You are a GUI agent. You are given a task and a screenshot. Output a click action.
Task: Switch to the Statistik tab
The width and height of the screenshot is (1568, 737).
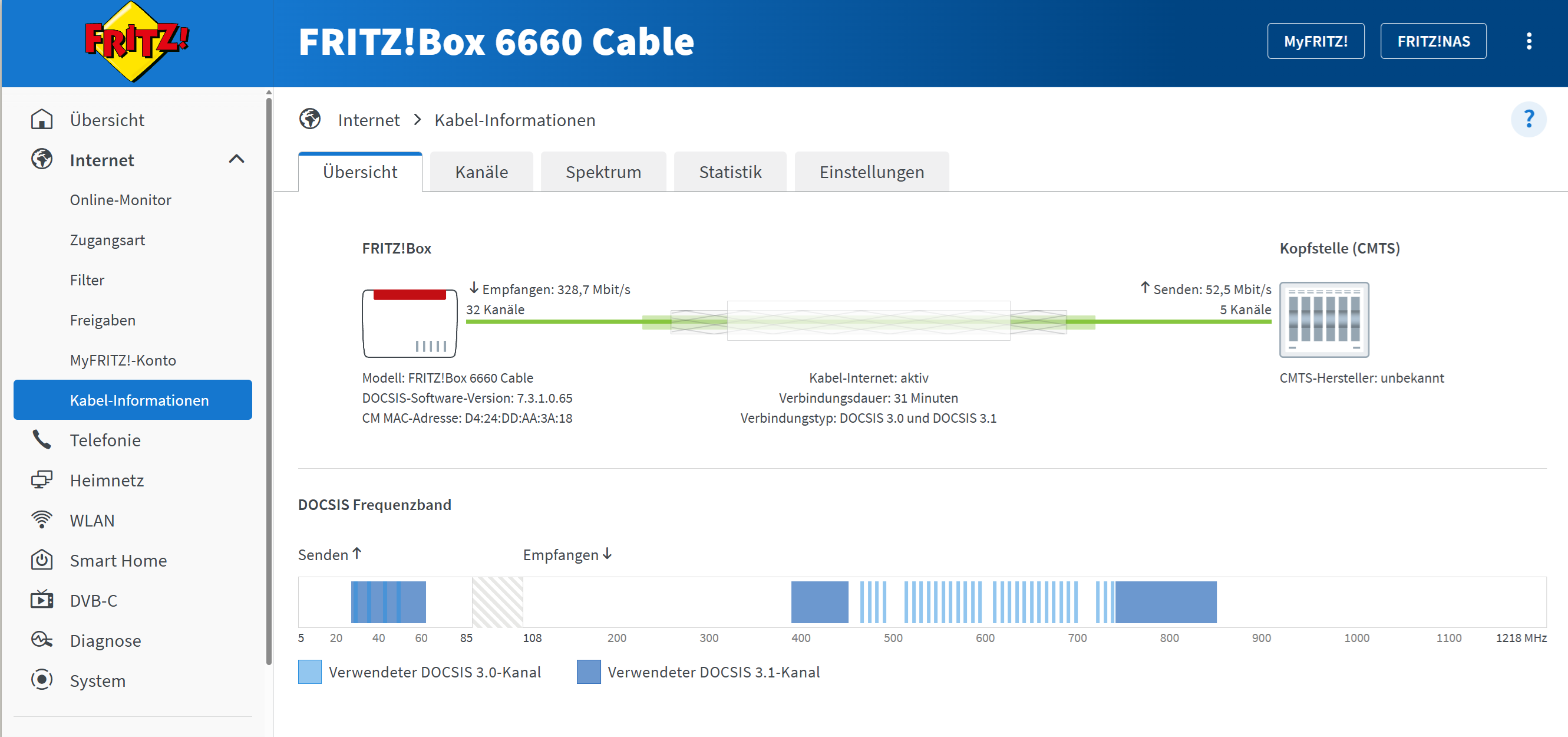pos(730,172)
